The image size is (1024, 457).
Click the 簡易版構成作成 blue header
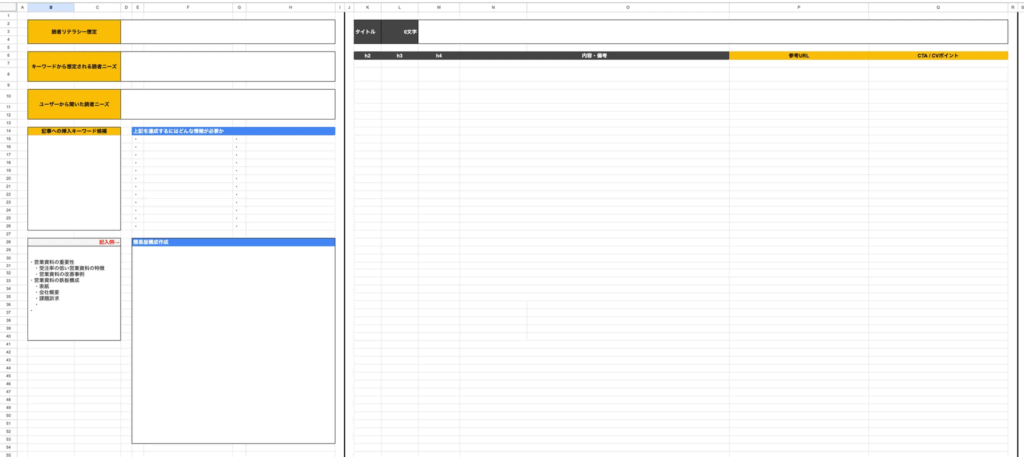[x=233, y=242]
